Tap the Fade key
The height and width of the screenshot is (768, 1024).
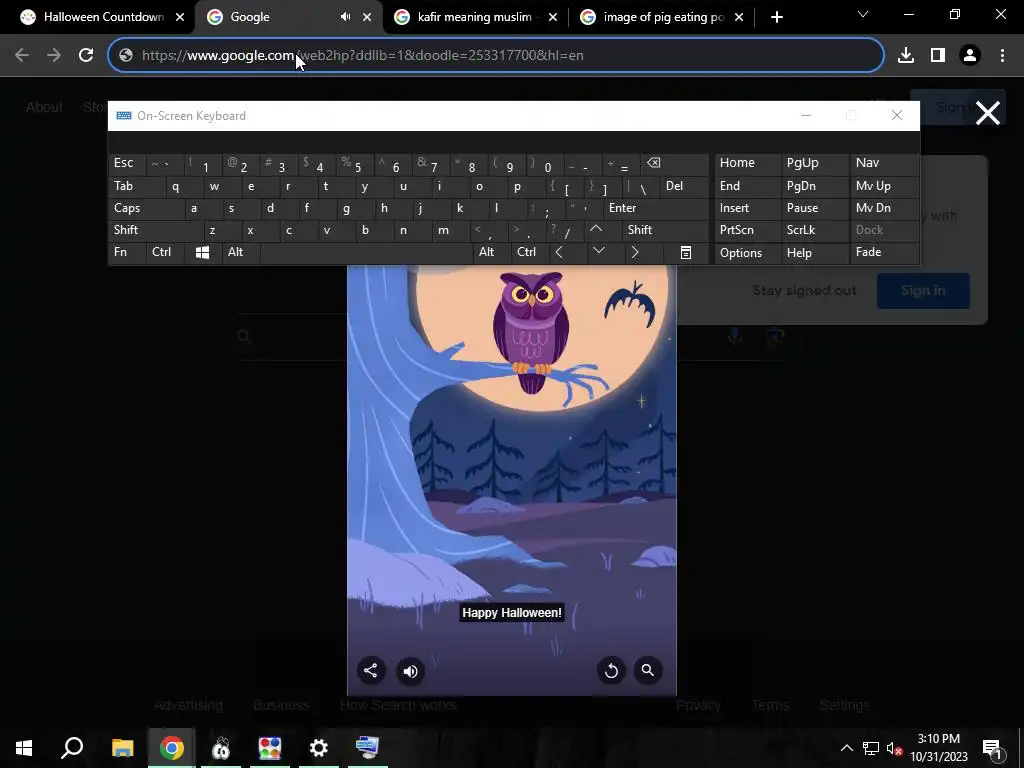[x=884, y=252]
